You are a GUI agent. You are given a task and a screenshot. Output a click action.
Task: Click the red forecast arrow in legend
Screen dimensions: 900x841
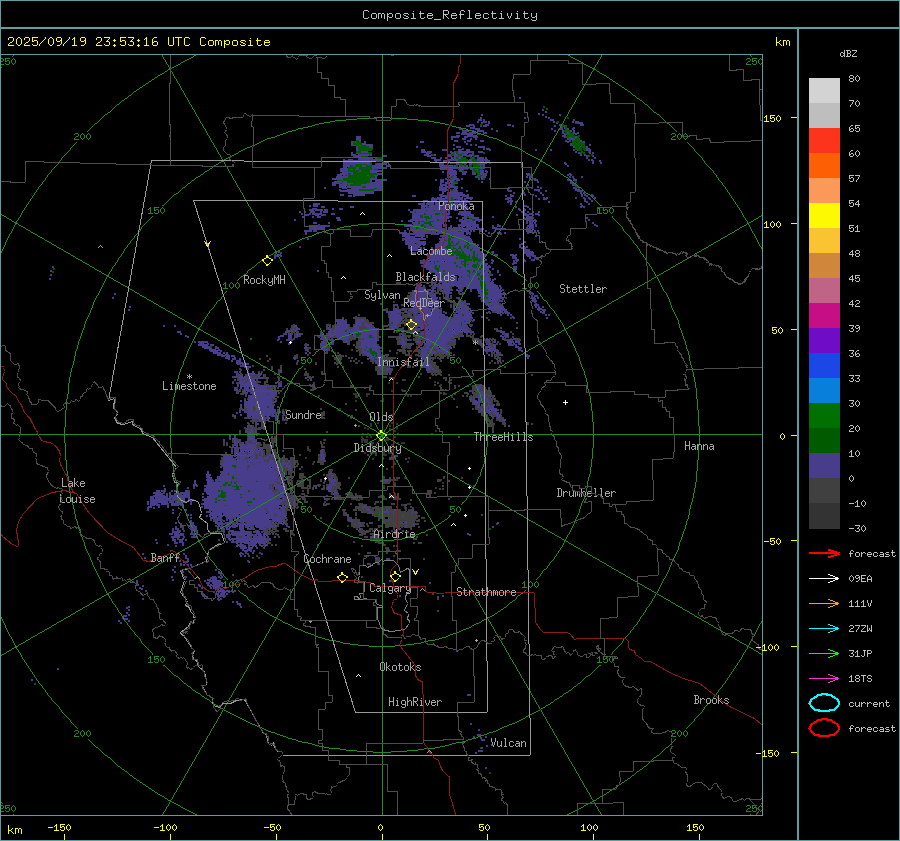(823, 553)
